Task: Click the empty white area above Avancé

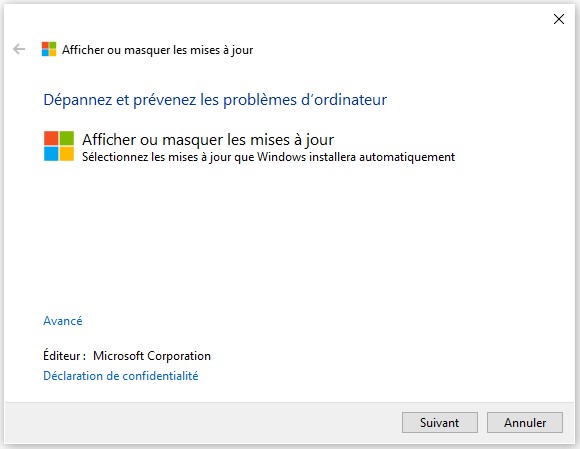Action: click(289, 237)
